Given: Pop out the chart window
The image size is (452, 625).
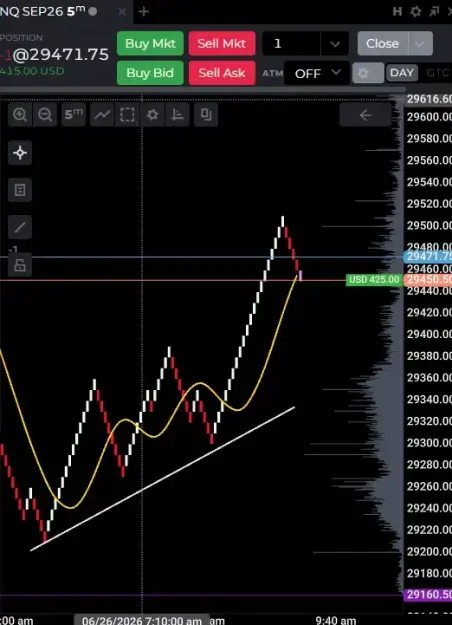Looking at the screenshot, I should (x=434, y=11).
